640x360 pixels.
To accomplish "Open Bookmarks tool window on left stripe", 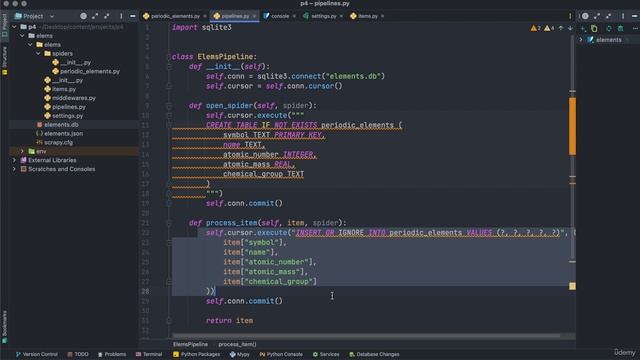I will 4,327.
